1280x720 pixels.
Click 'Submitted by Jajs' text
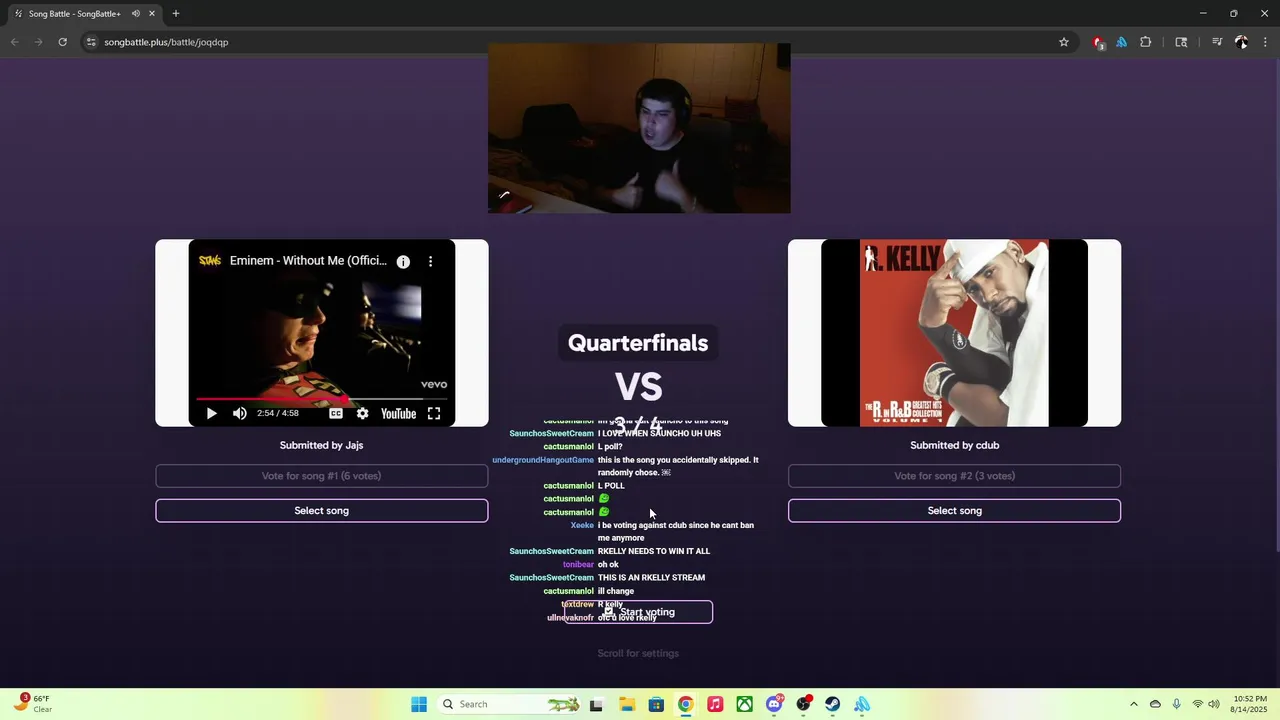321,445
